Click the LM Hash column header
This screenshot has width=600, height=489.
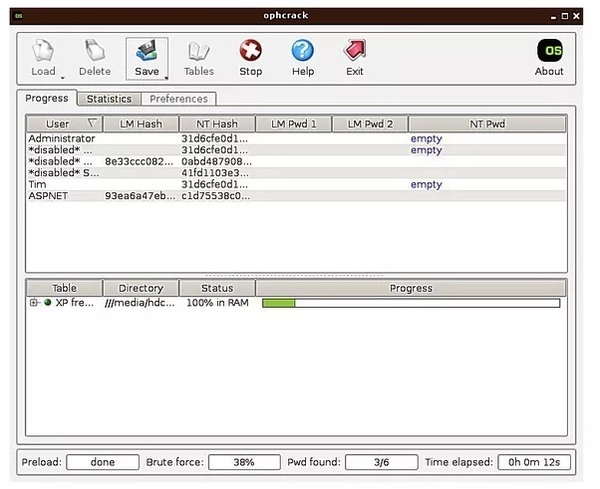(x=141, y=124)
